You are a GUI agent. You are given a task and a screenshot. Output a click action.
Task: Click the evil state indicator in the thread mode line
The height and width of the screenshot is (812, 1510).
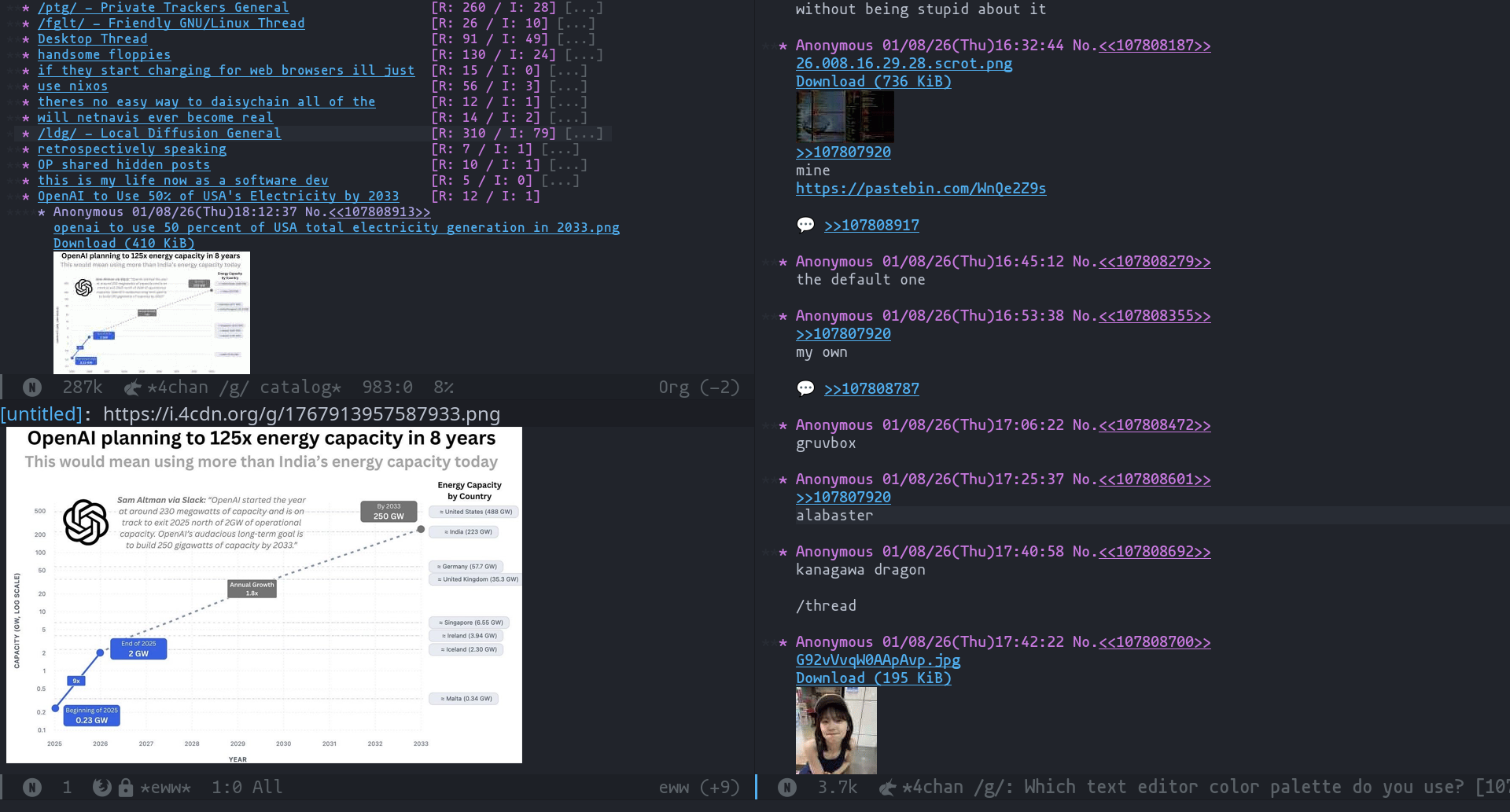click(787, 787)
